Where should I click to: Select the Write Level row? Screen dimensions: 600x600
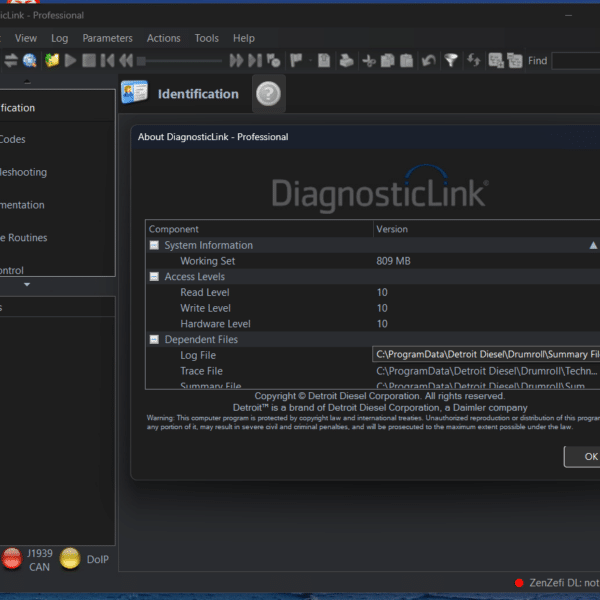373,308
